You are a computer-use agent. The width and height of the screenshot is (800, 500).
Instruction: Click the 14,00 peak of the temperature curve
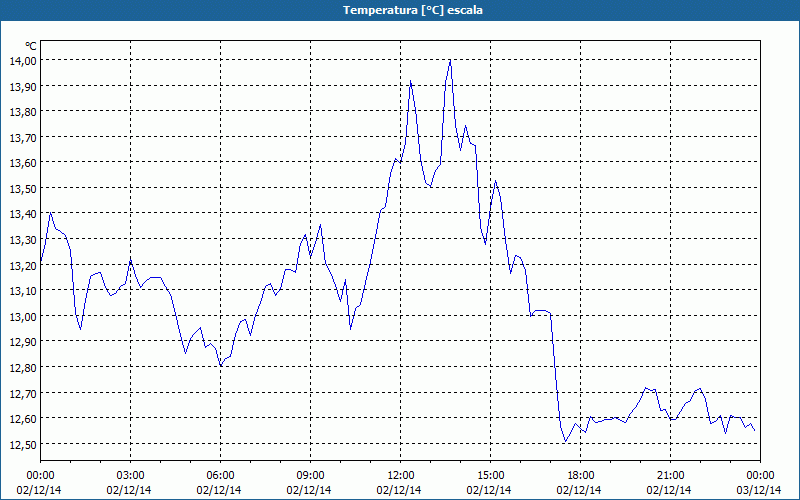[x=450, y=60]
